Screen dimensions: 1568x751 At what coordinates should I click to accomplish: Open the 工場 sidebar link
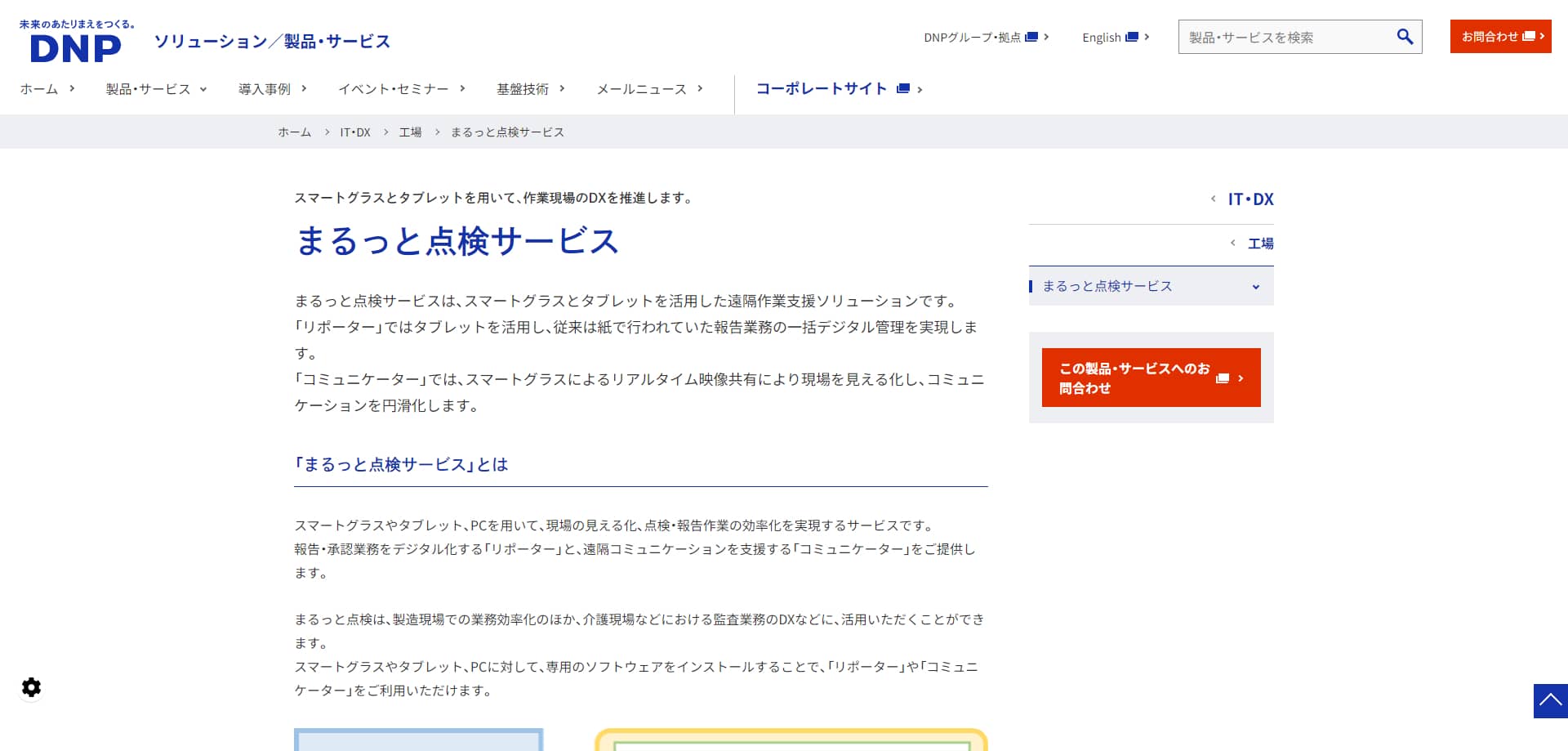(x=1260, y=243)
